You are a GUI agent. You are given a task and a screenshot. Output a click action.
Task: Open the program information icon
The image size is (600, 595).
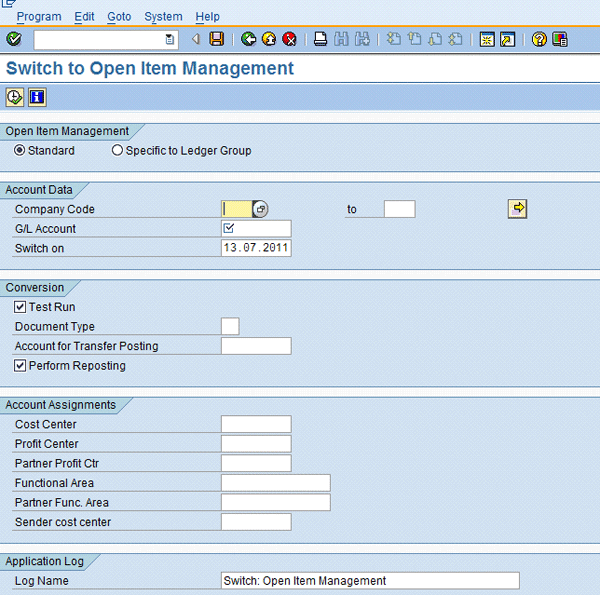click(37, 97)
